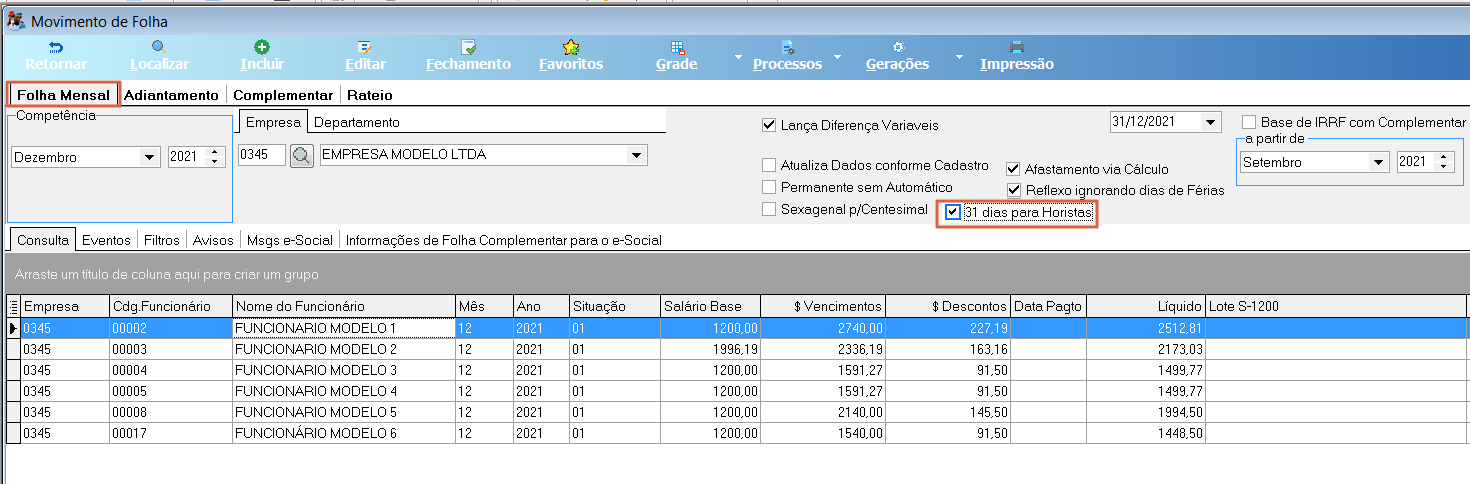Select the Empresa tab
The image size is (1470, 484).
pos(273,122)
